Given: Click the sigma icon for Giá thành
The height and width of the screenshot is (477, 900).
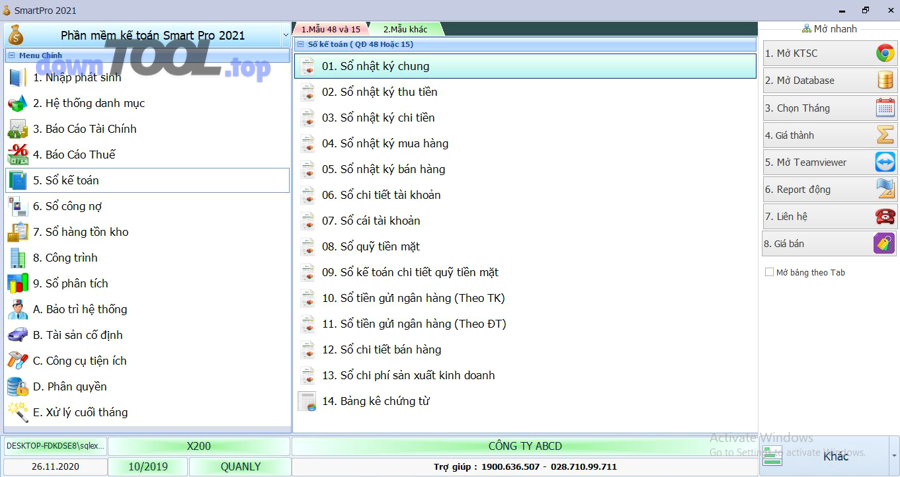Looking at the screenshot, I should coord(885,135).
